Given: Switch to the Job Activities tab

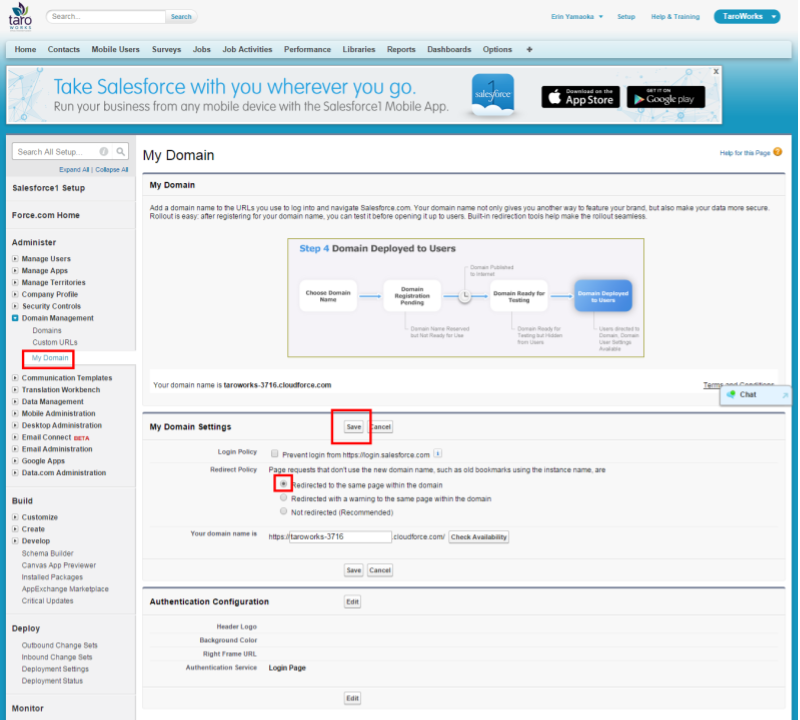Looking at the screenshot, I should 247,49.
